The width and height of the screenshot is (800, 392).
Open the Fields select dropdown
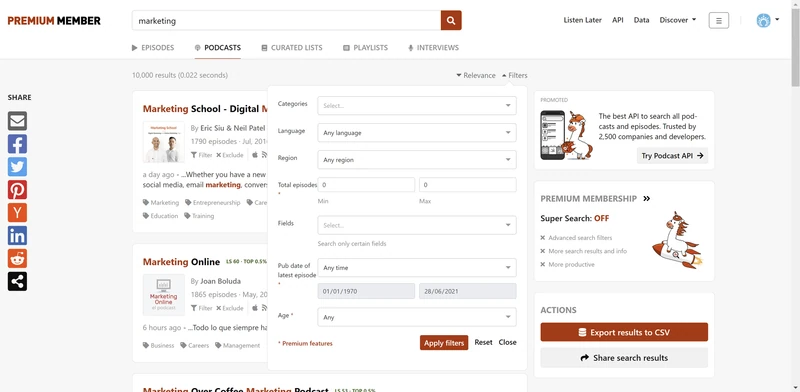[417, 225]
